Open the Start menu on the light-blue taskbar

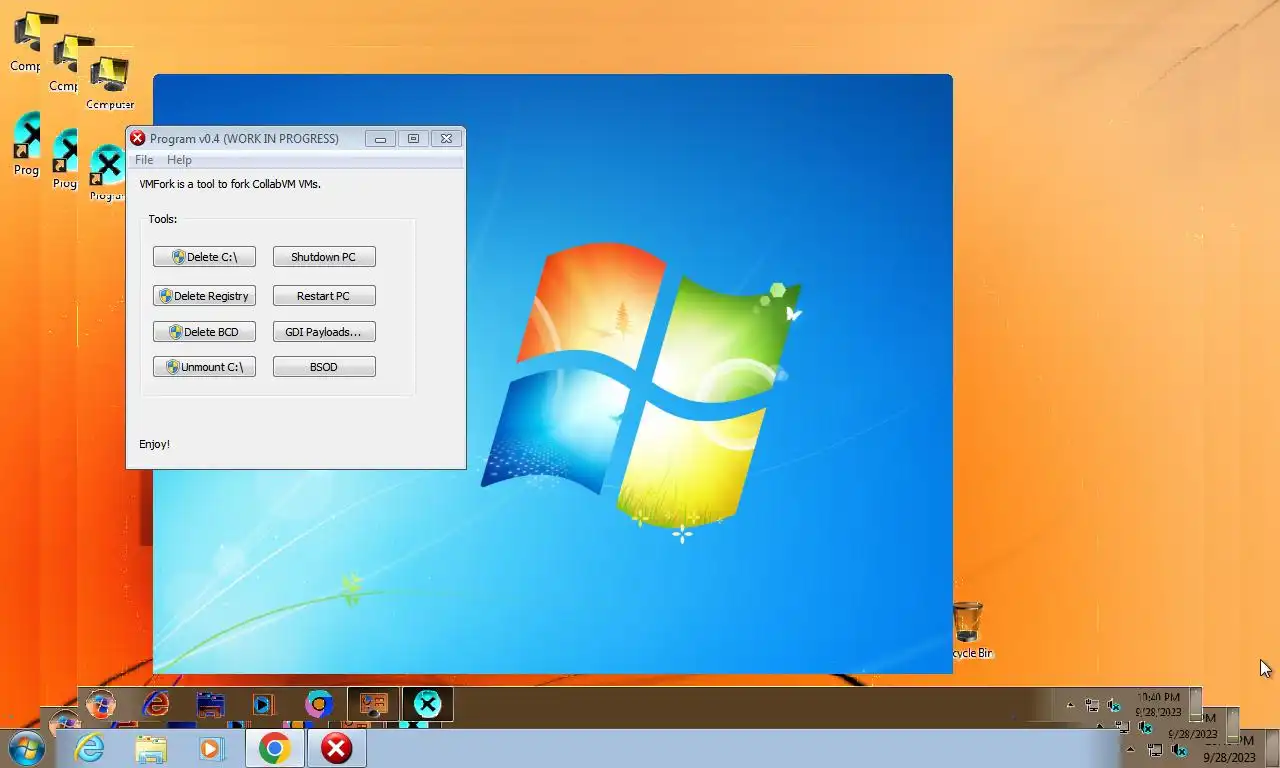click(26, 748)
